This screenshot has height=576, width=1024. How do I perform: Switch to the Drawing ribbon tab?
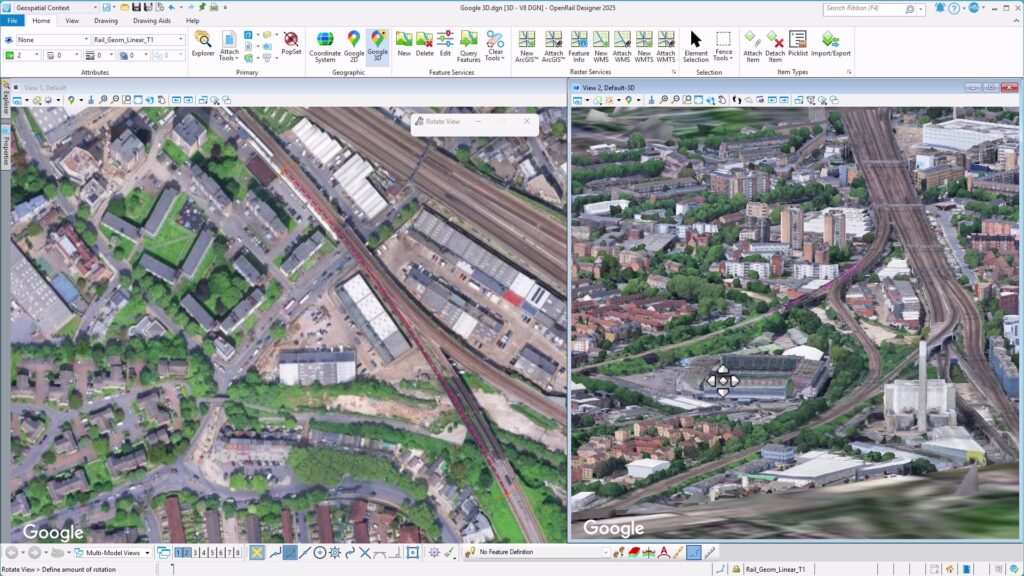pos(106,21)
